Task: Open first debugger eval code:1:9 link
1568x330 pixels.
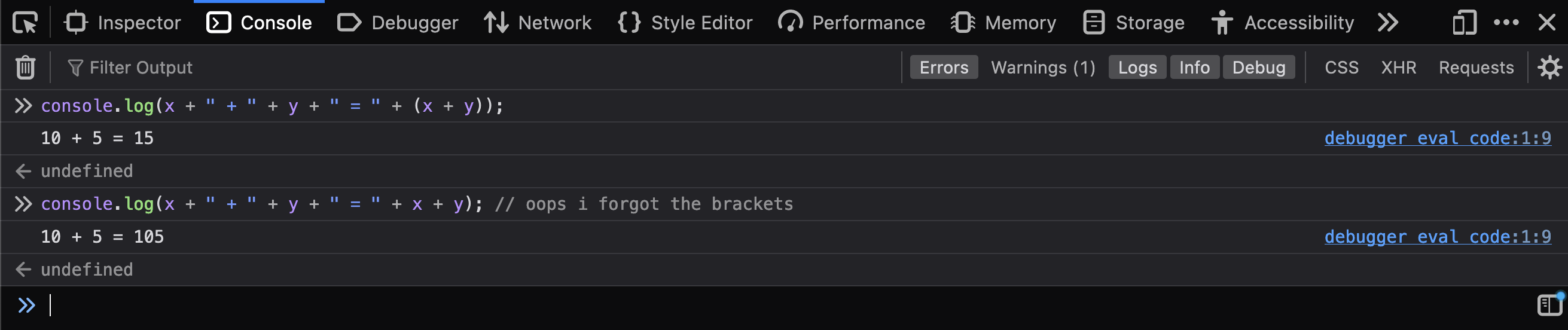Action: (1438, 138)
